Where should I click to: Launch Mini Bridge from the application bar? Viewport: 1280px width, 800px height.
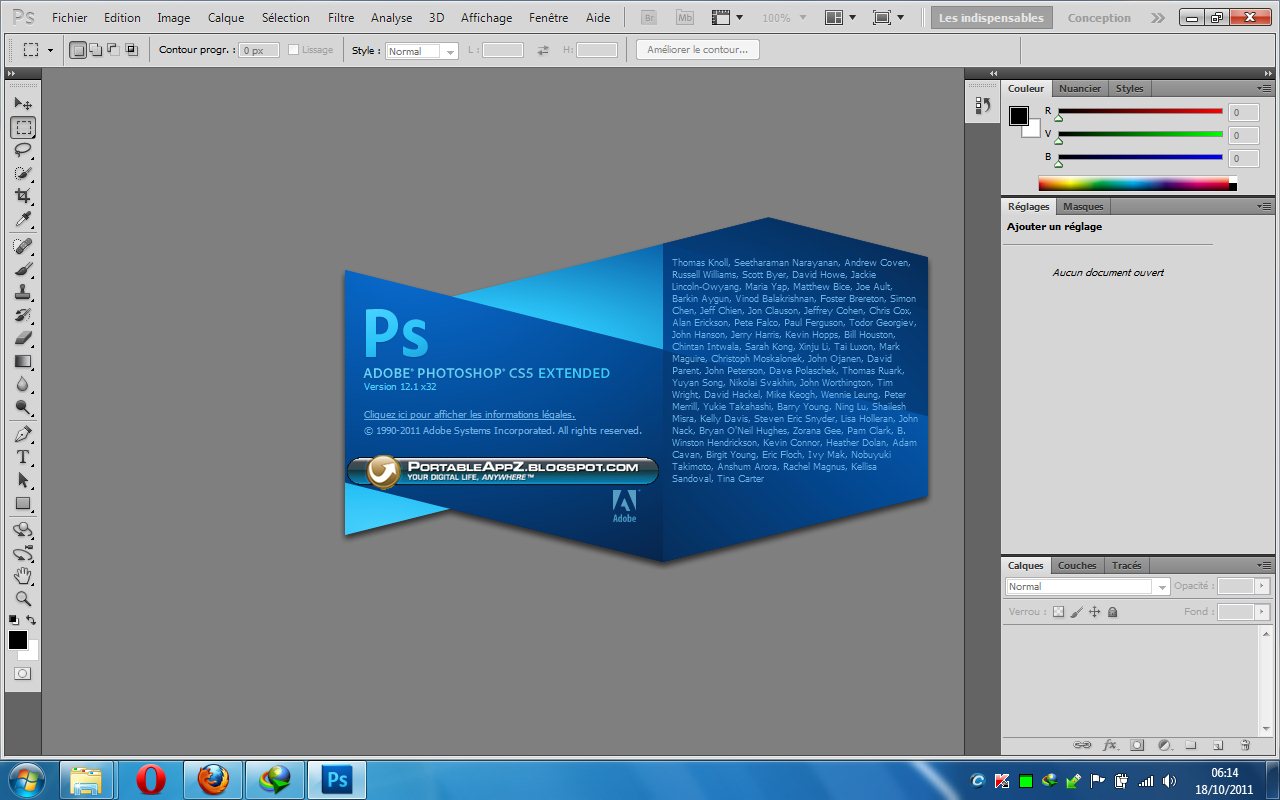685,18
